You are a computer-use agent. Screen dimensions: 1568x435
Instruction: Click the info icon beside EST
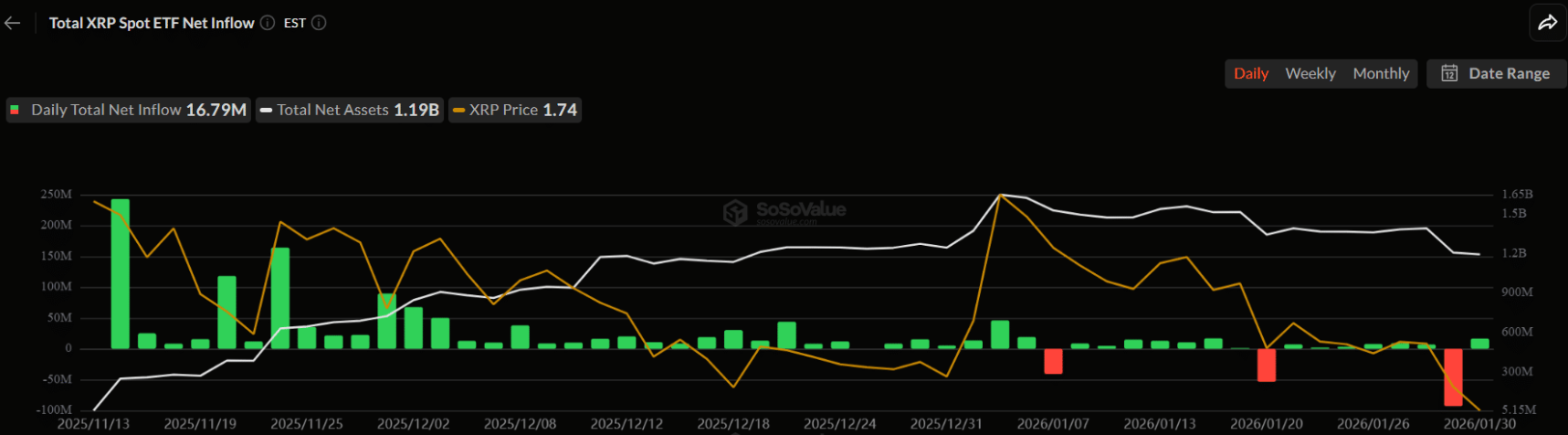point(319,23)
